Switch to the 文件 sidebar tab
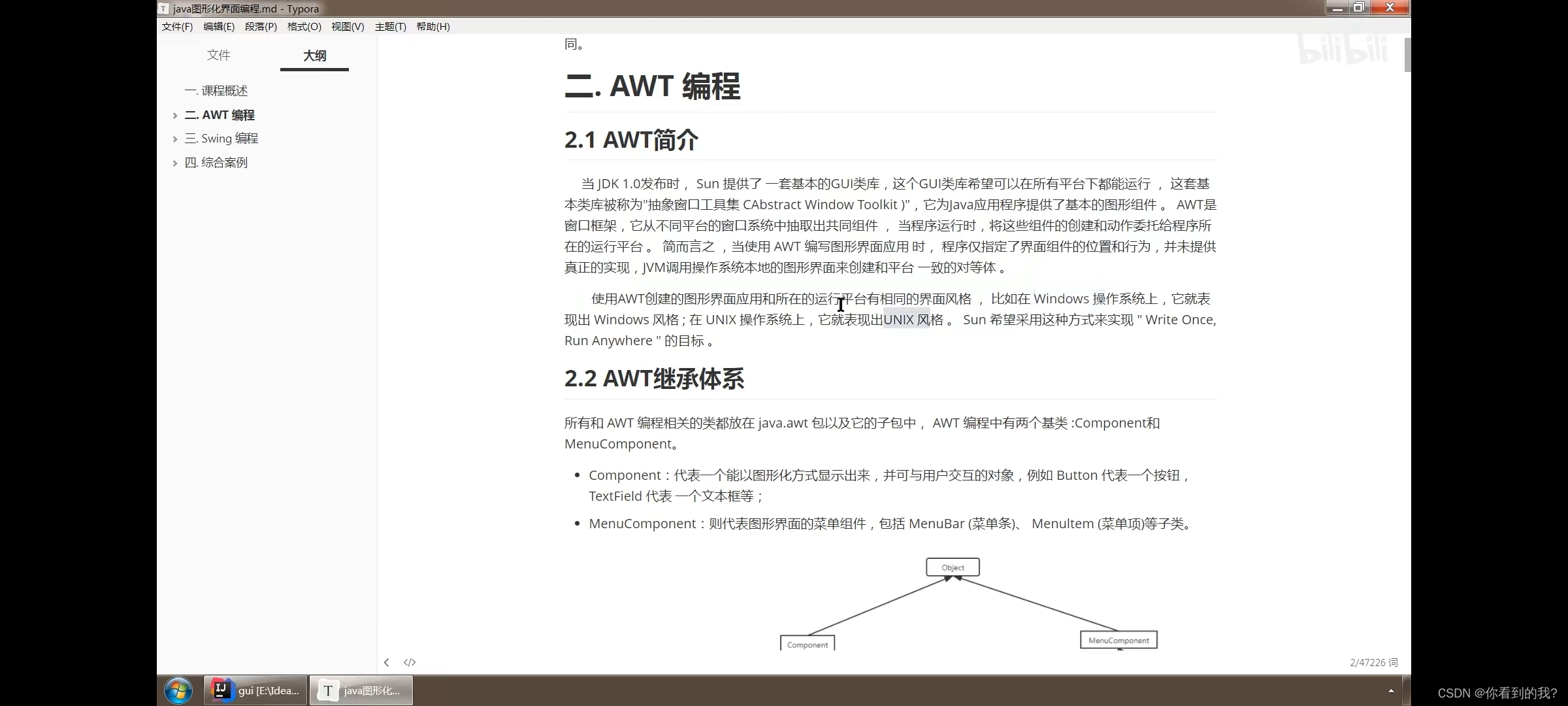Screen dimensions: 1568x706 pyautogui.click(x=218, y=56)
